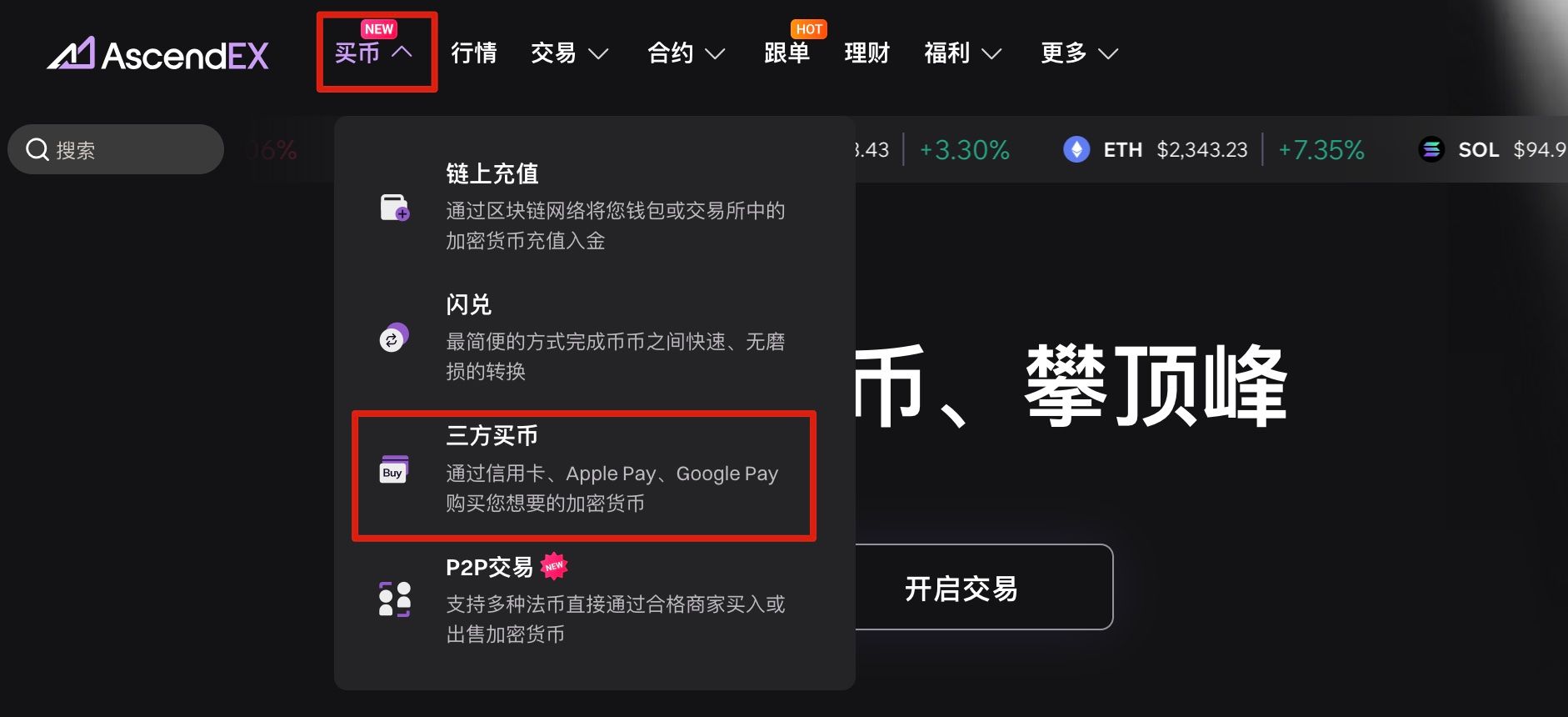The height and width of the screenshot is (717, 1568).
Task: Open the 跟单 copy trading page
Action: (x=787, y=53)
